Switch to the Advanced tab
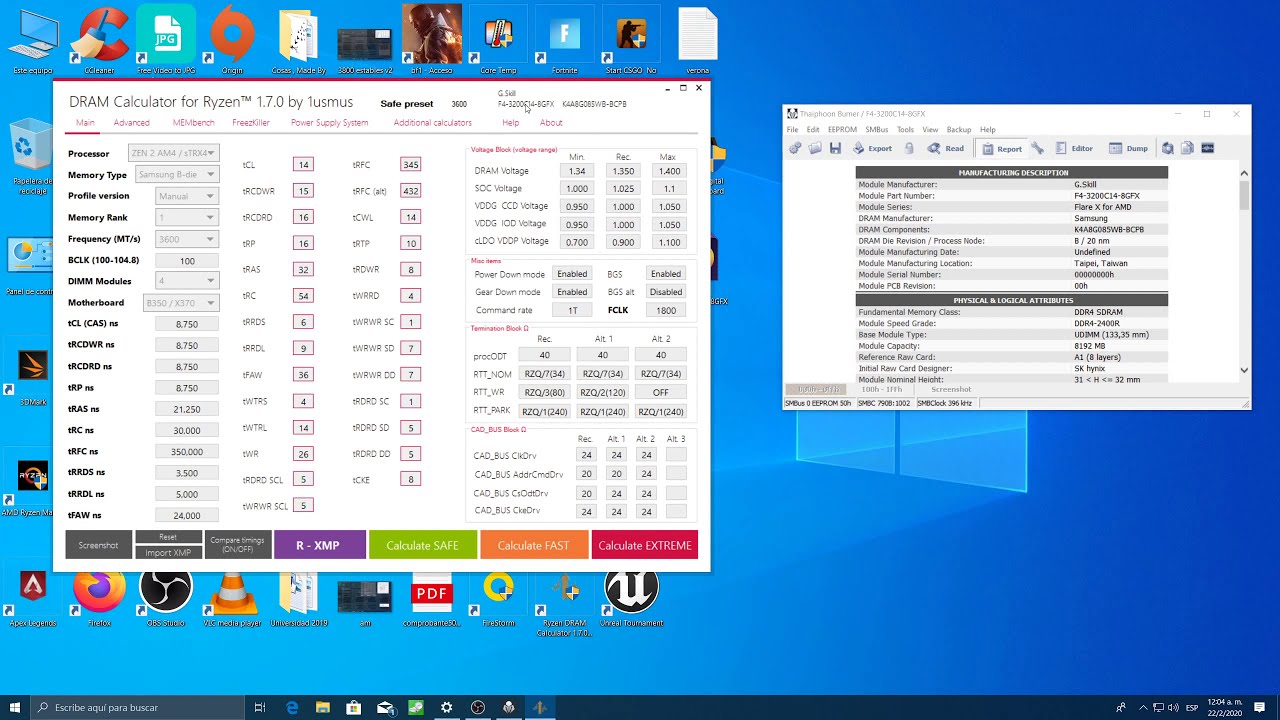This screenshot has width=1280, height=720. [131, 123]
